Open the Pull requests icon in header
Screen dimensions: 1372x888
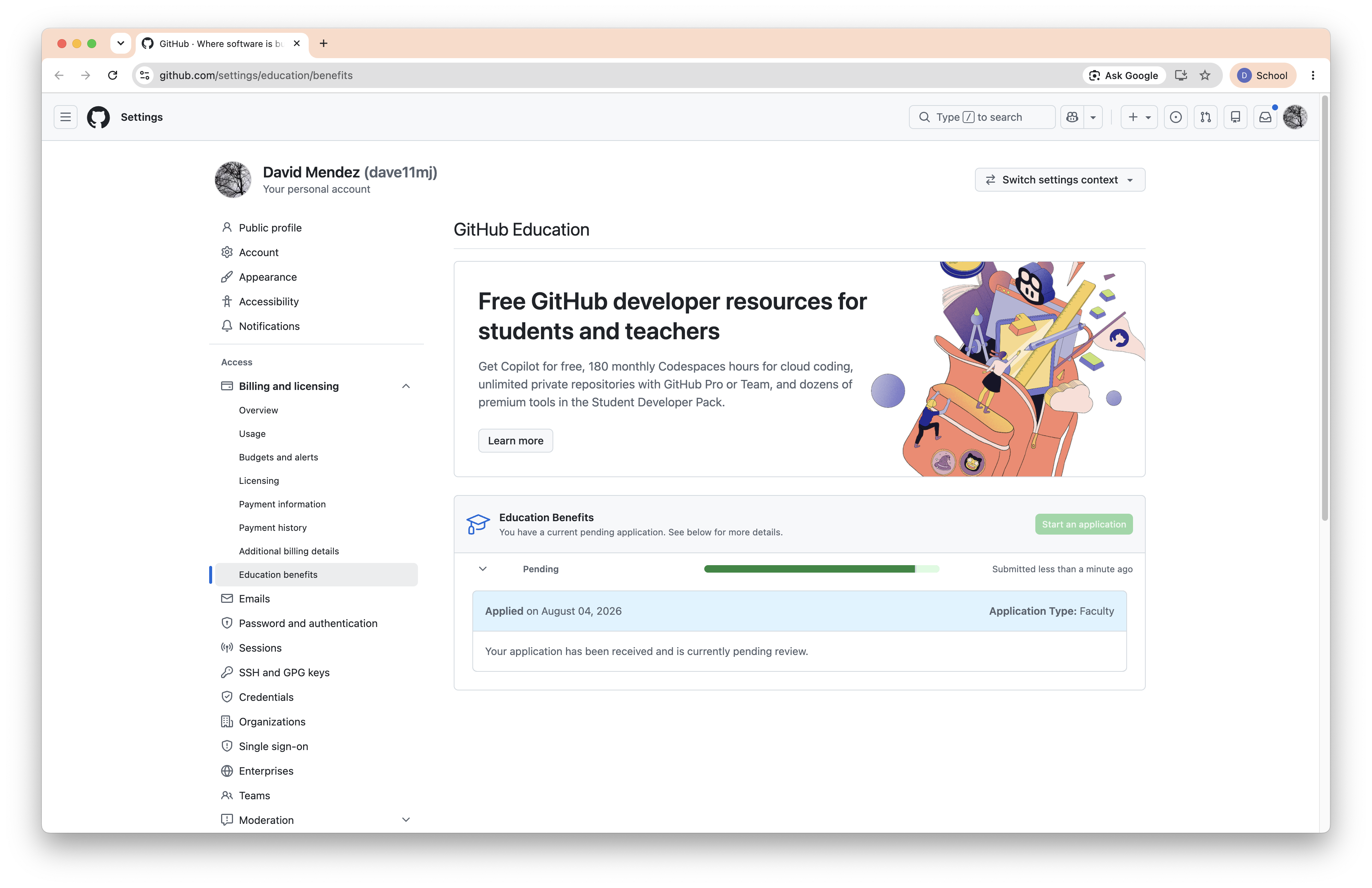pos(1205,117)
